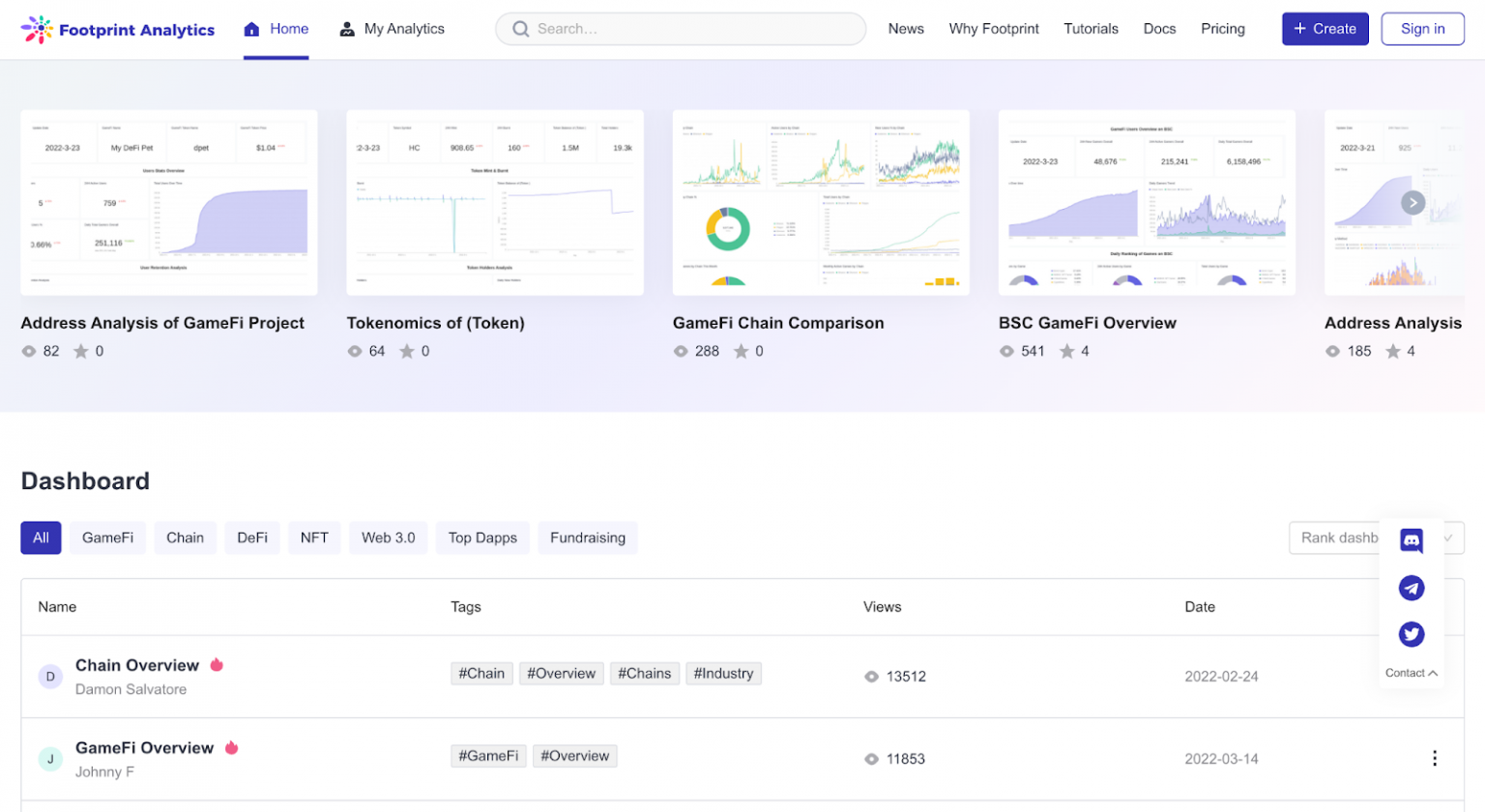This screenshot has height=812, width=1485.
Task: Click the Sign in button
Action: (1422, 28)
